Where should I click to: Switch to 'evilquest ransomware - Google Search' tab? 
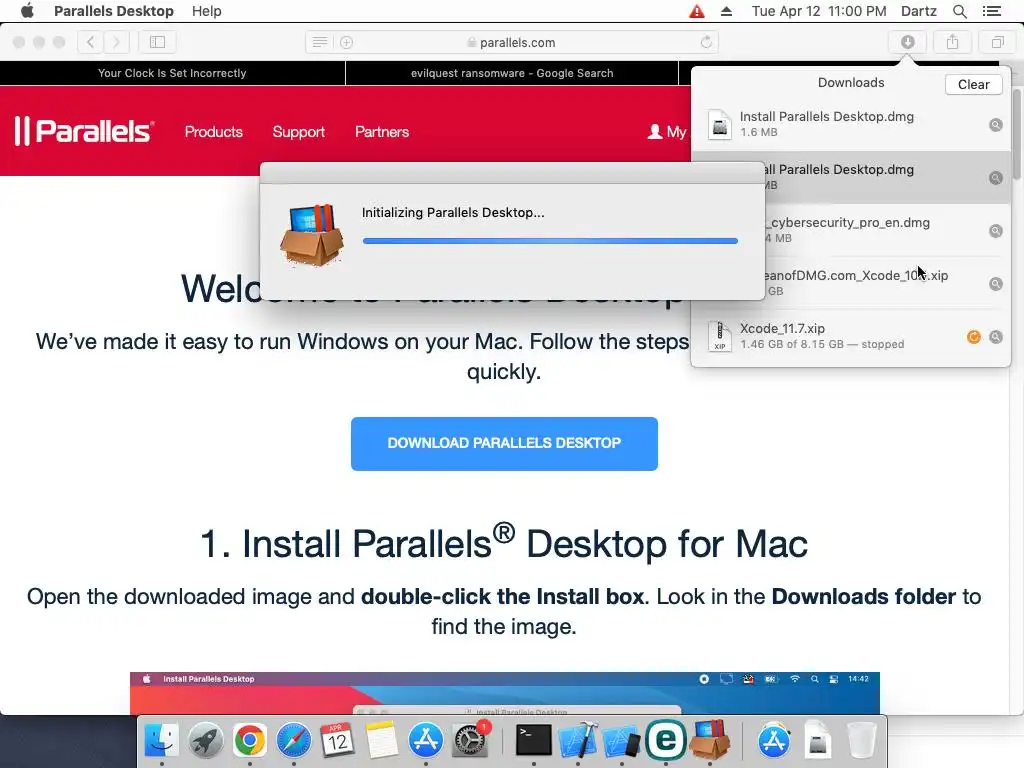[x=512, y=73]
